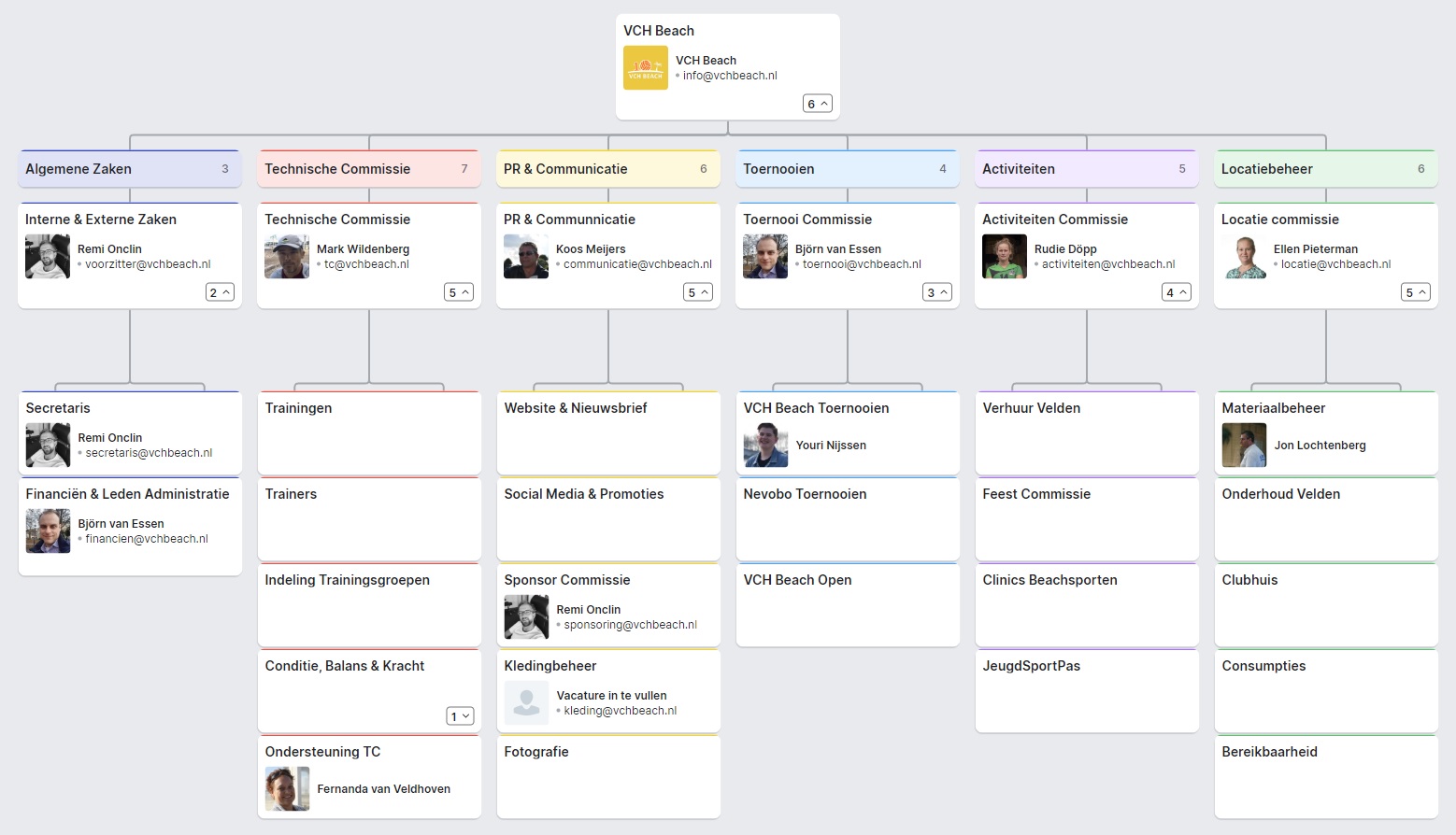The height and width of the screenshot is (835, 1456).
Task: Select the Toernooien department header
Action: click(x=848, y=169)
